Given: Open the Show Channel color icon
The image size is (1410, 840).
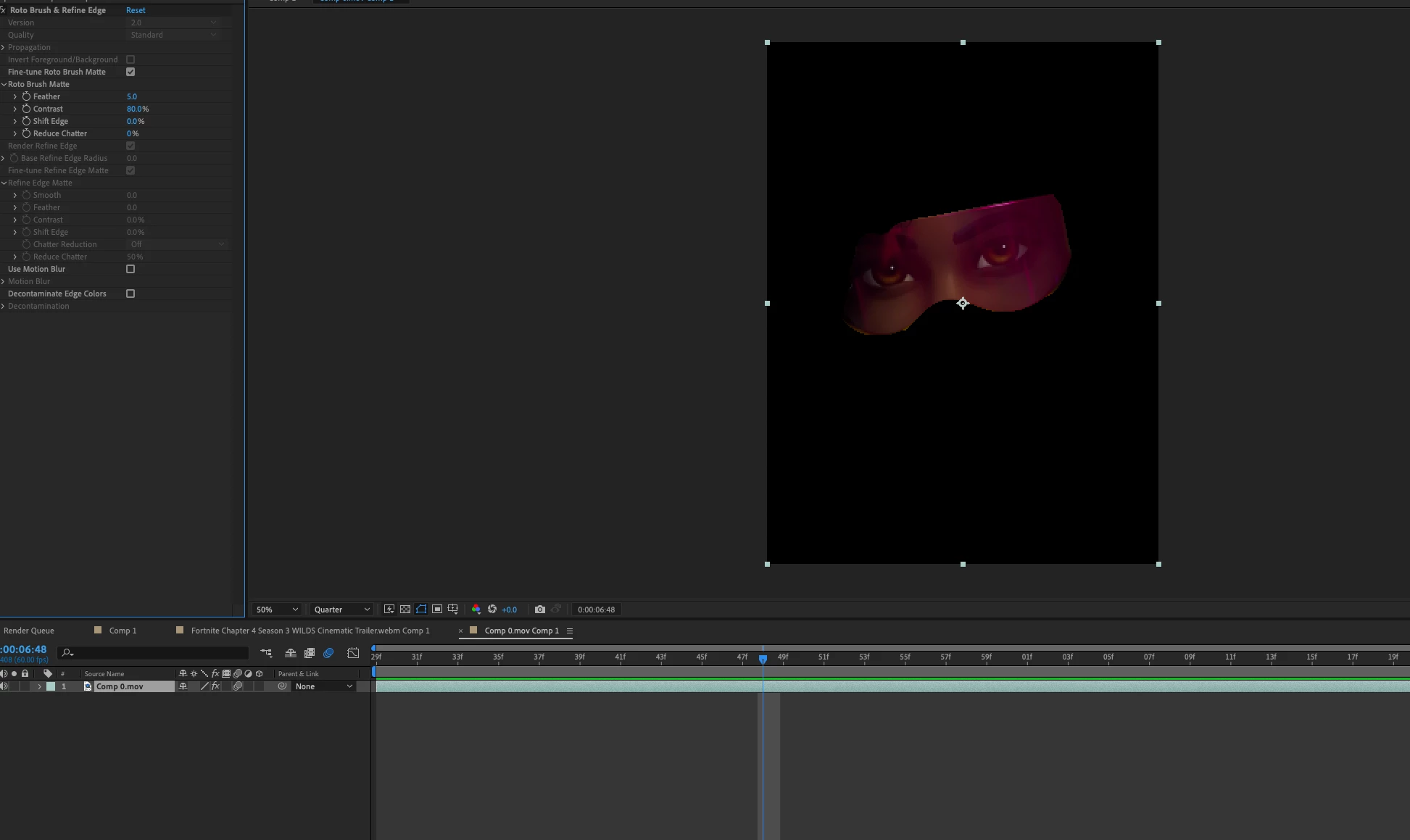Looking at the screenshot, I should point(476,610).
